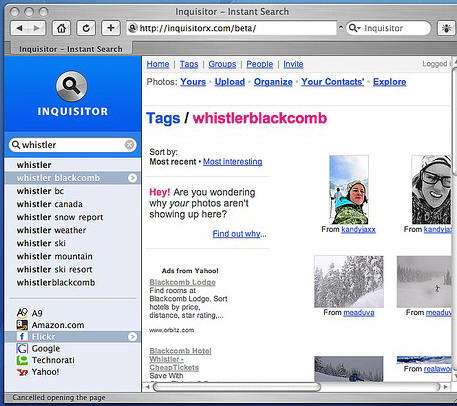The width and height of the screenshot is (457, 406).
Task: Open the first meaduva user link
Action: [359, 313]
